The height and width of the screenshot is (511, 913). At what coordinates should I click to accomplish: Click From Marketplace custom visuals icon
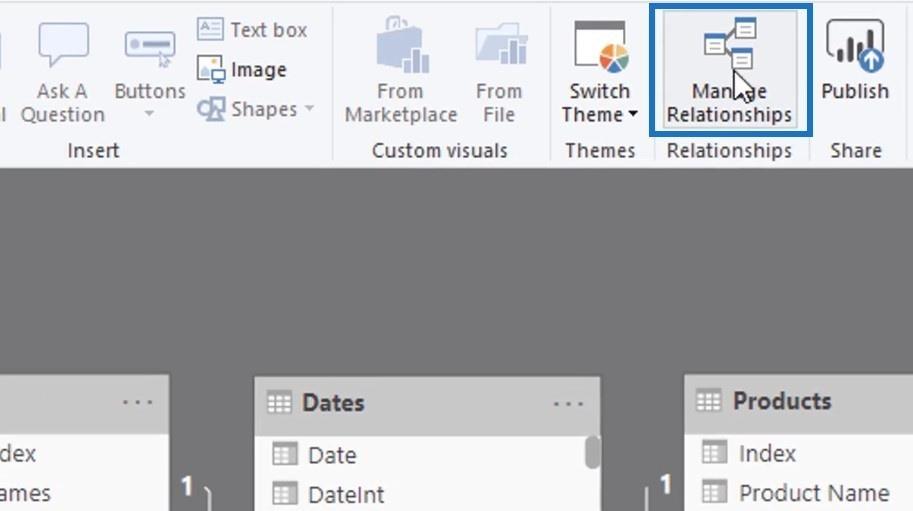401,47
